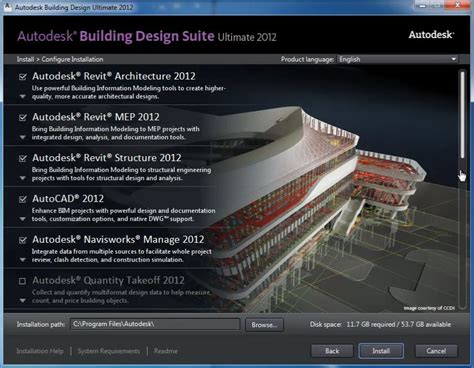Click the Installation path field
Screen dimensions: 474x368
(155, 324)
